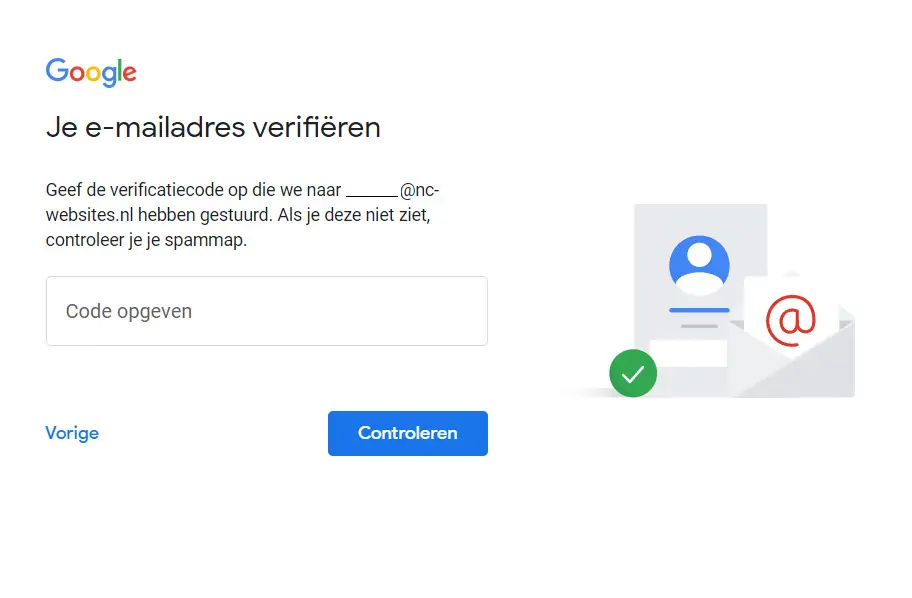Click the word spammap
Image resolution: width=912 pixels, height=598 pixels.
tap(205, 240)
